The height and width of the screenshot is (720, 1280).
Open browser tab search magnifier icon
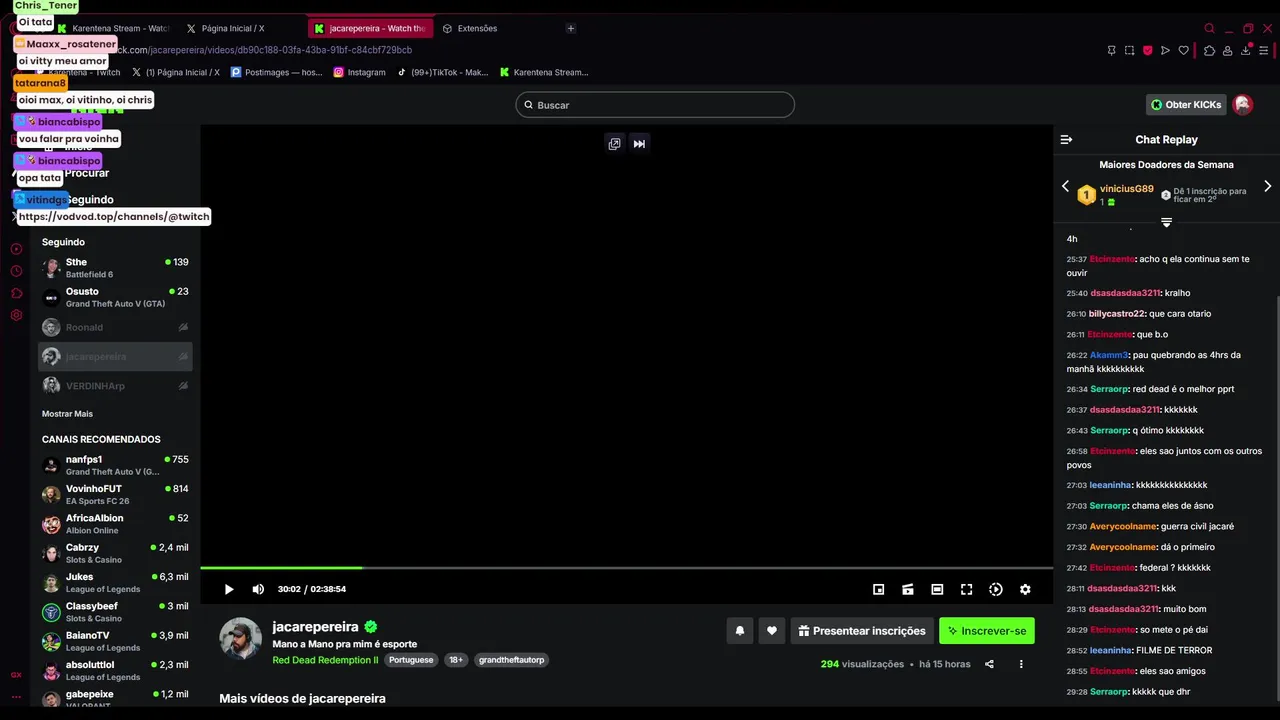[1209, 29]
